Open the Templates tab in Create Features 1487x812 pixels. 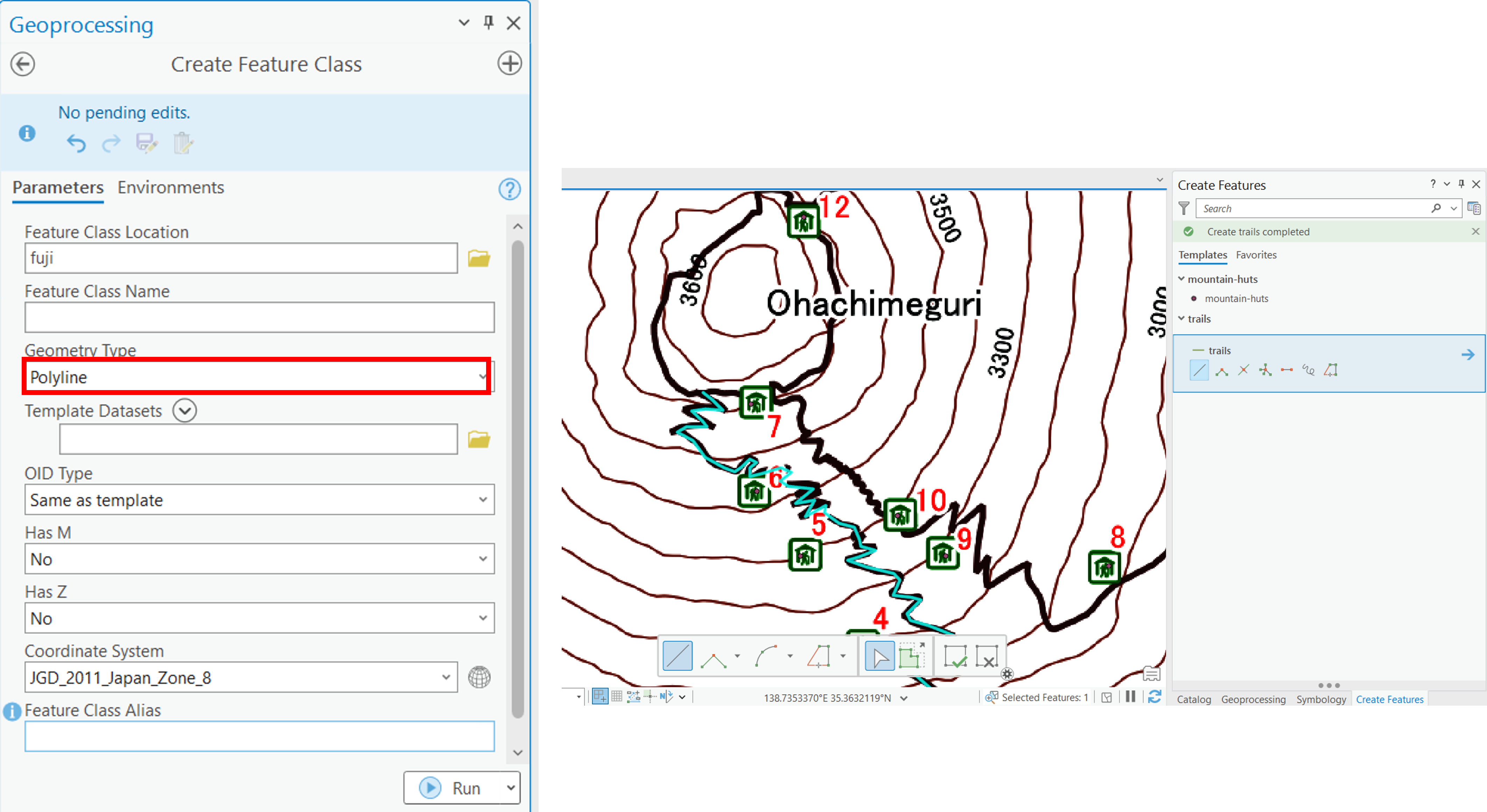click(1202, 255)
